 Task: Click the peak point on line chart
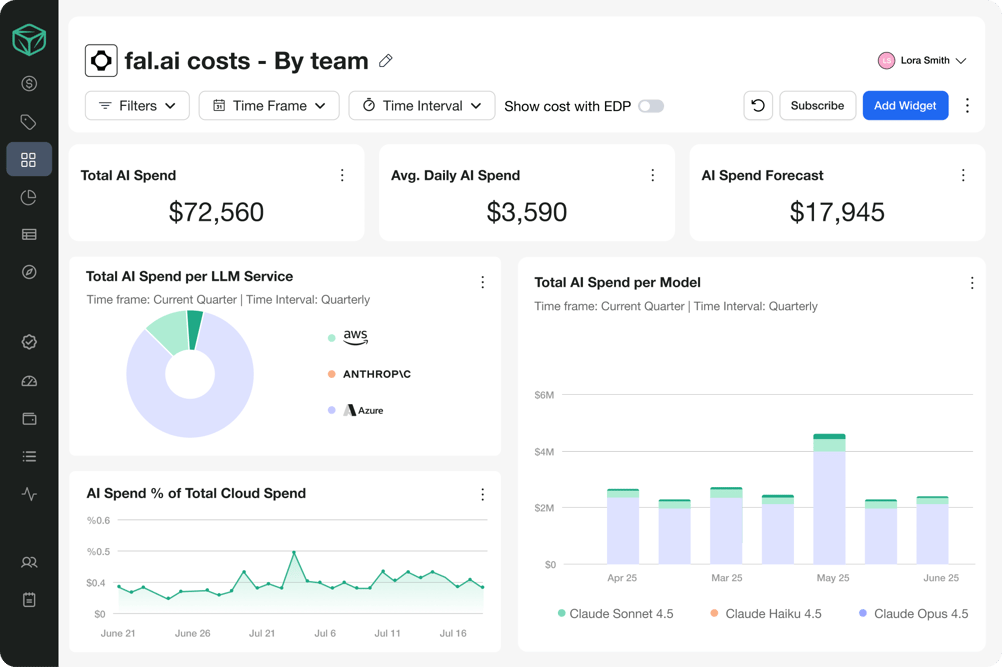coord(294,552)
